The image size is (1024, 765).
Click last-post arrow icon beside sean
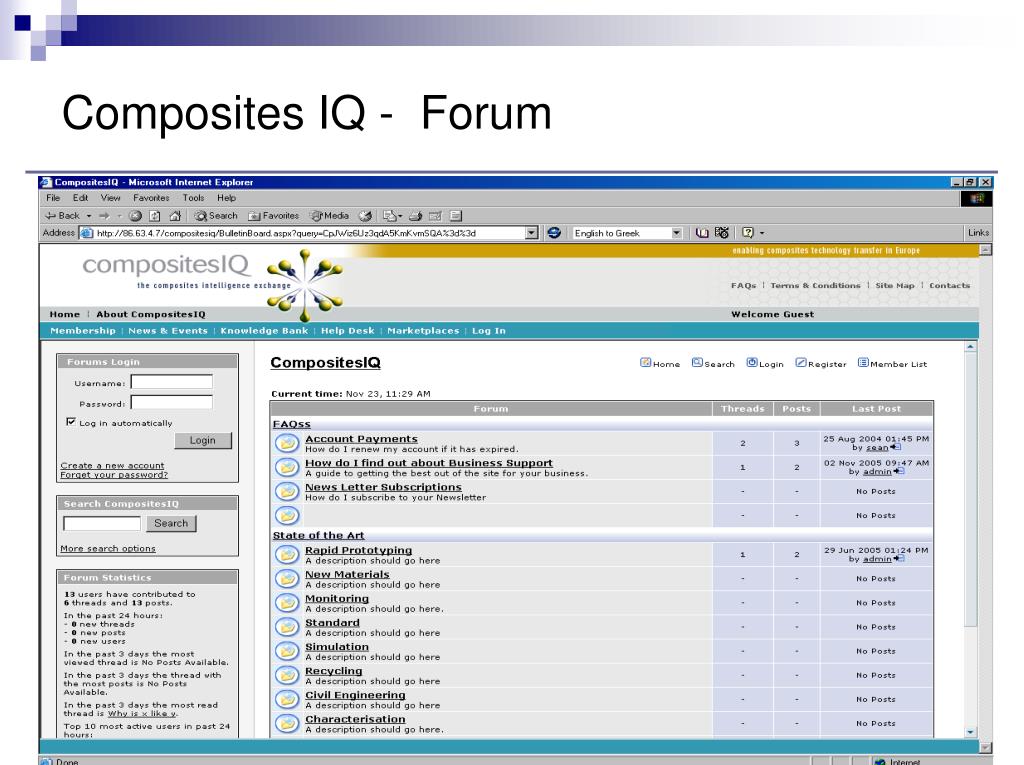coord(895,448)
